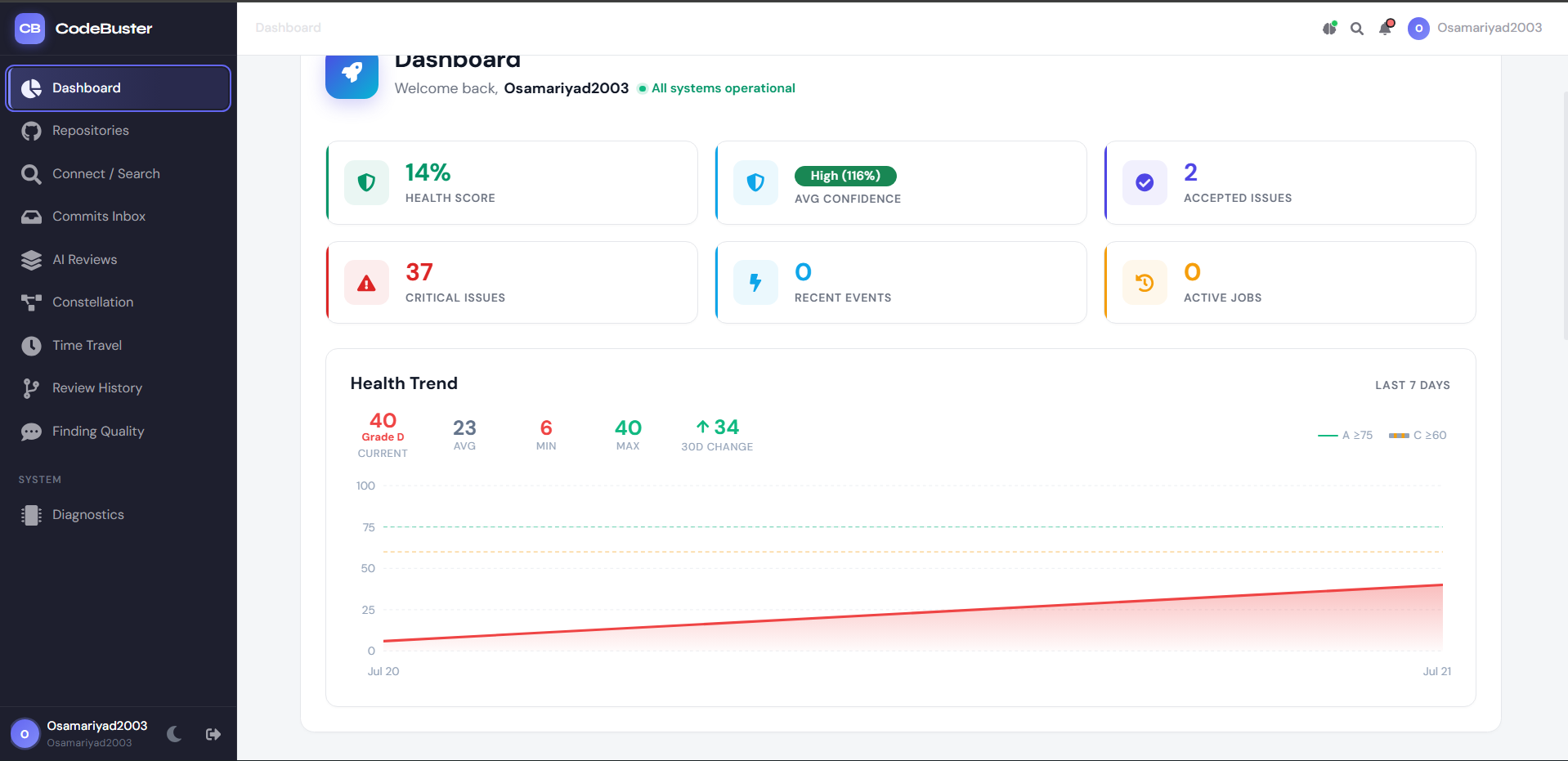
Task: Open the Constellation sidebar item
Action: (x=119, y=302)
